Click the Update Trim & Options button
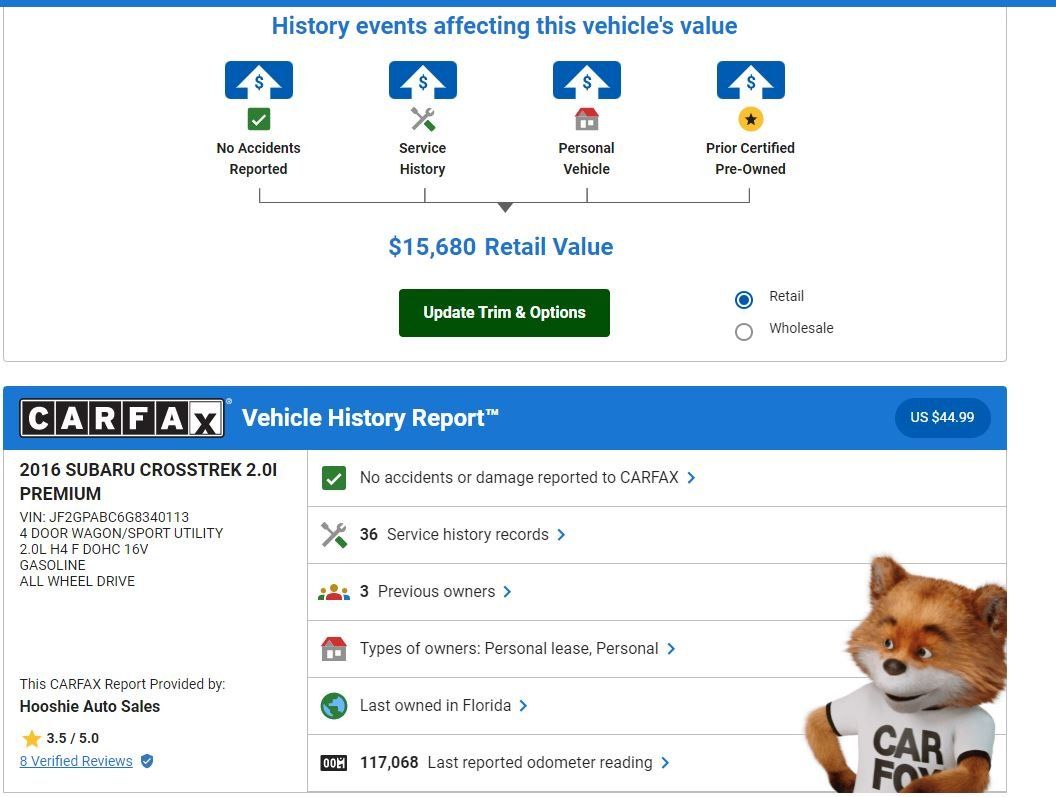The image size is (1056, 797). click(504, 313)
